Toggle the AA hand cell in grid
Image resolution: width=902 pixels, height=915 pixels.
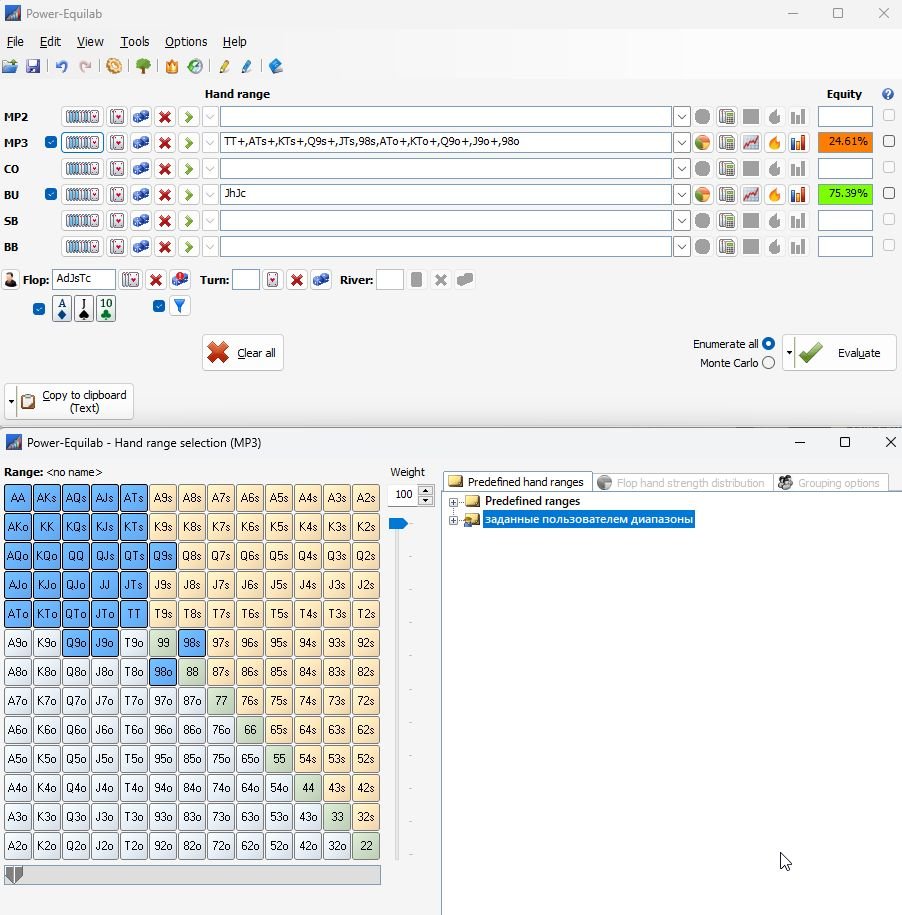coord(18,498)
